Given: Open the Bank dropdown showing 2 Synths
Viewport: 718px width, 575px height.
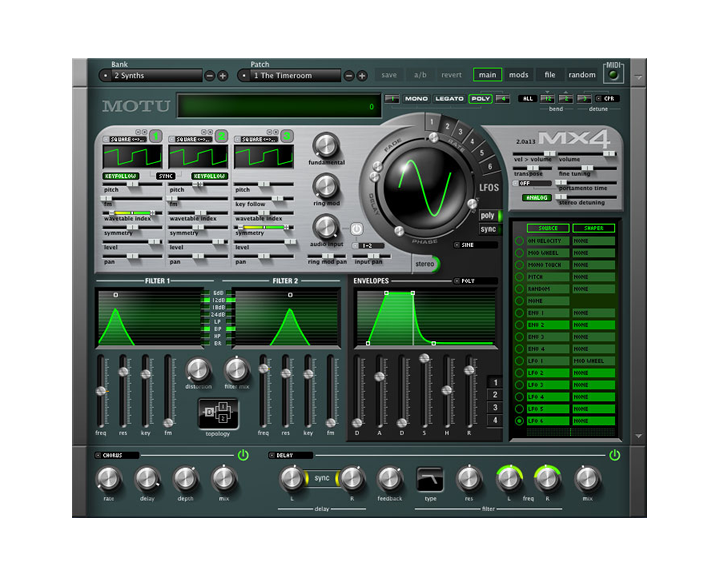Looking at the screenshot, I should pos(151,76).
